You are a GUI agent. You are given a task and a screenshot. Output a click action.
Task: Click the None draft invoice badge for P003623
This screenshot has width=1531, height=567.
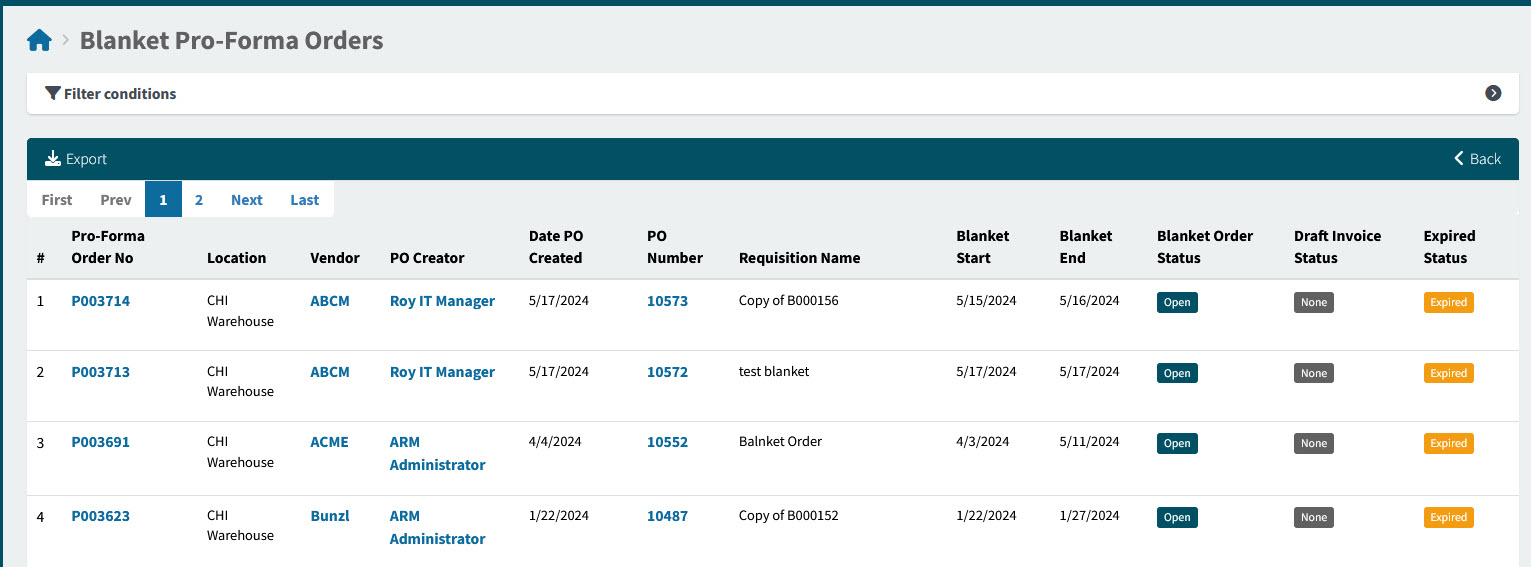1314,517
